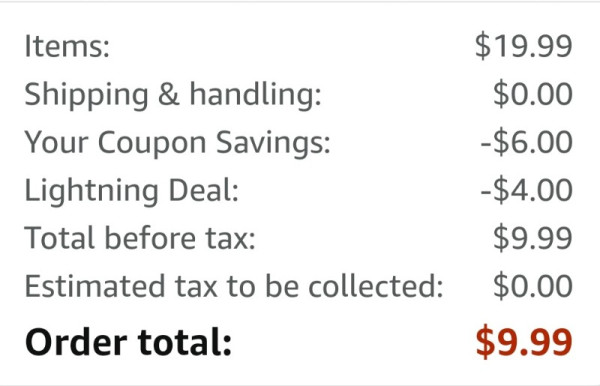Click the word Savings in Coupon Savings
The image size is (600, 386).
(273, 143)
